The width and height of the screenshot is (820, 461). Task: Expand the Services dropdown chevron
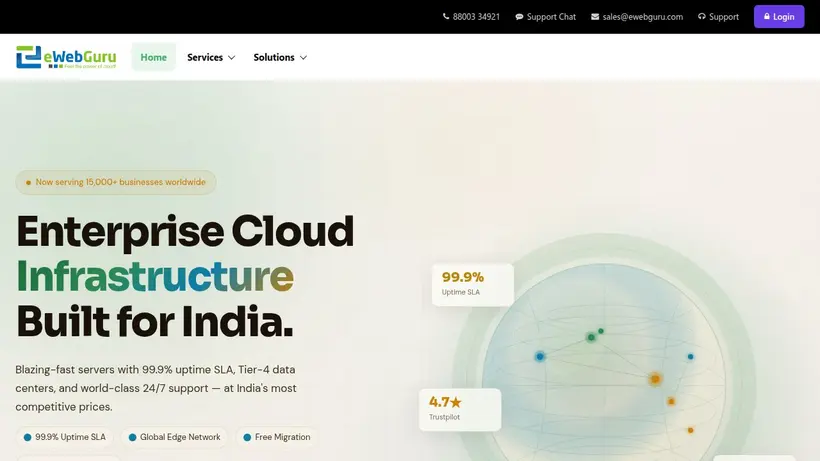(x=232, y=57)
